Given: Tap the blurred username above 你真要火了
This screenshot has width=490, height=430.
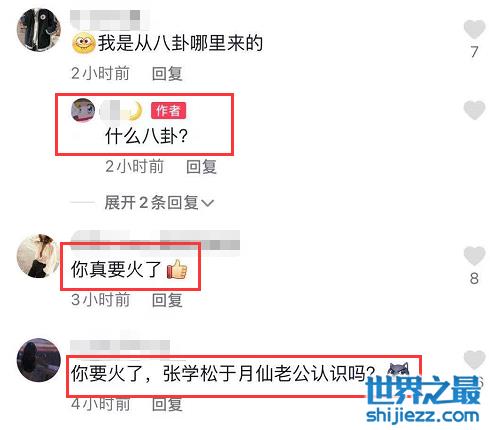Looking at the screenshot, I should coord(155,241).
